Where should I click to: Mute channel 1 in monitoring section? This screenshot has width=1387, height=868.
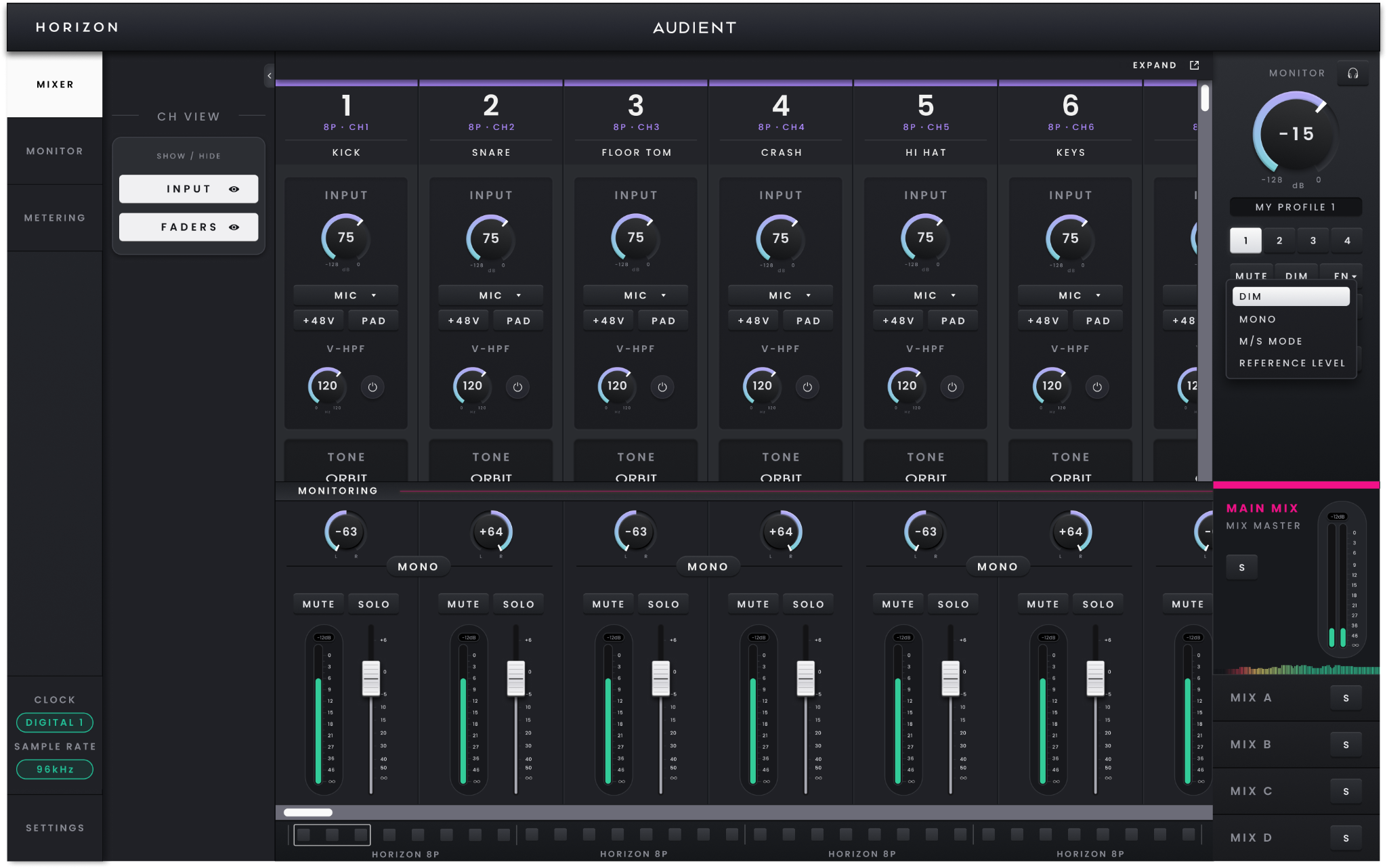[x=318, y=604]
